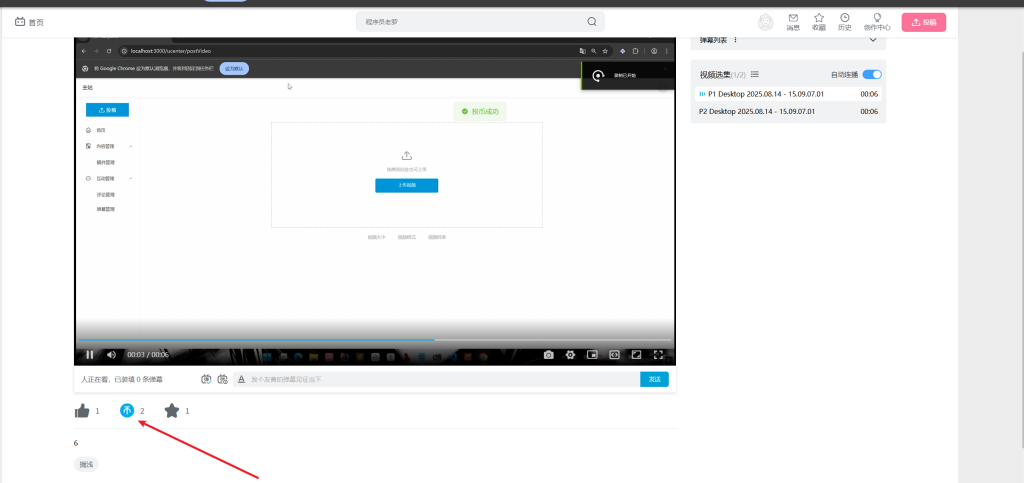Viewport: 1024px width, 483px height.
Task: Switch the 视频选集 list view icon
Action: [755, 74]
